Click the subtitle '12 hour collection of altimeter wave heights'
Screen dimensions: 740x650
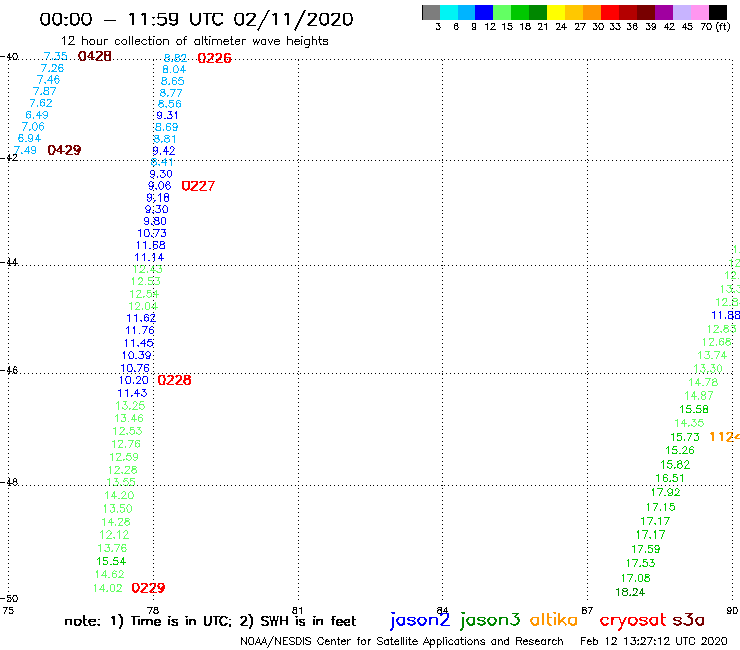click(x=194, y=41)
